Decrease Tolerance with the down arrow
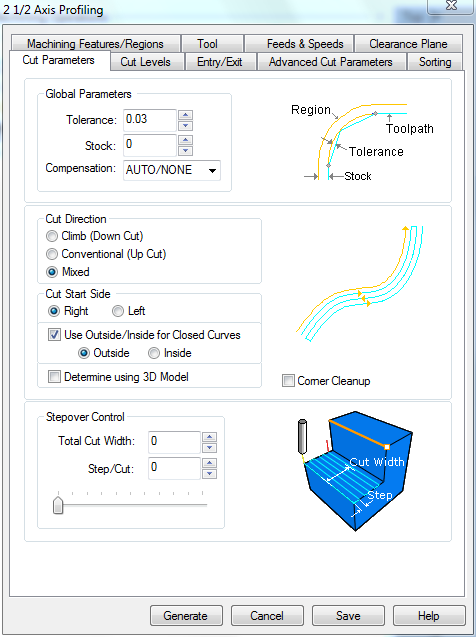Image resolution: width=476 pixels, height=637 pixels. coord(186,126)
